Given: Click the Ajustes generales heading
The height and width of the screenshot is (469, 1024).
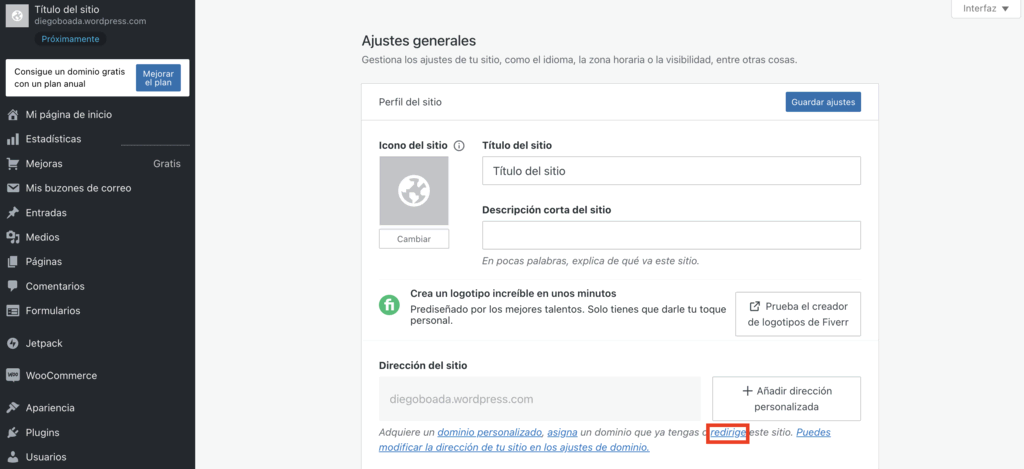Looking at the screenshot, I should tap(419, 41).
